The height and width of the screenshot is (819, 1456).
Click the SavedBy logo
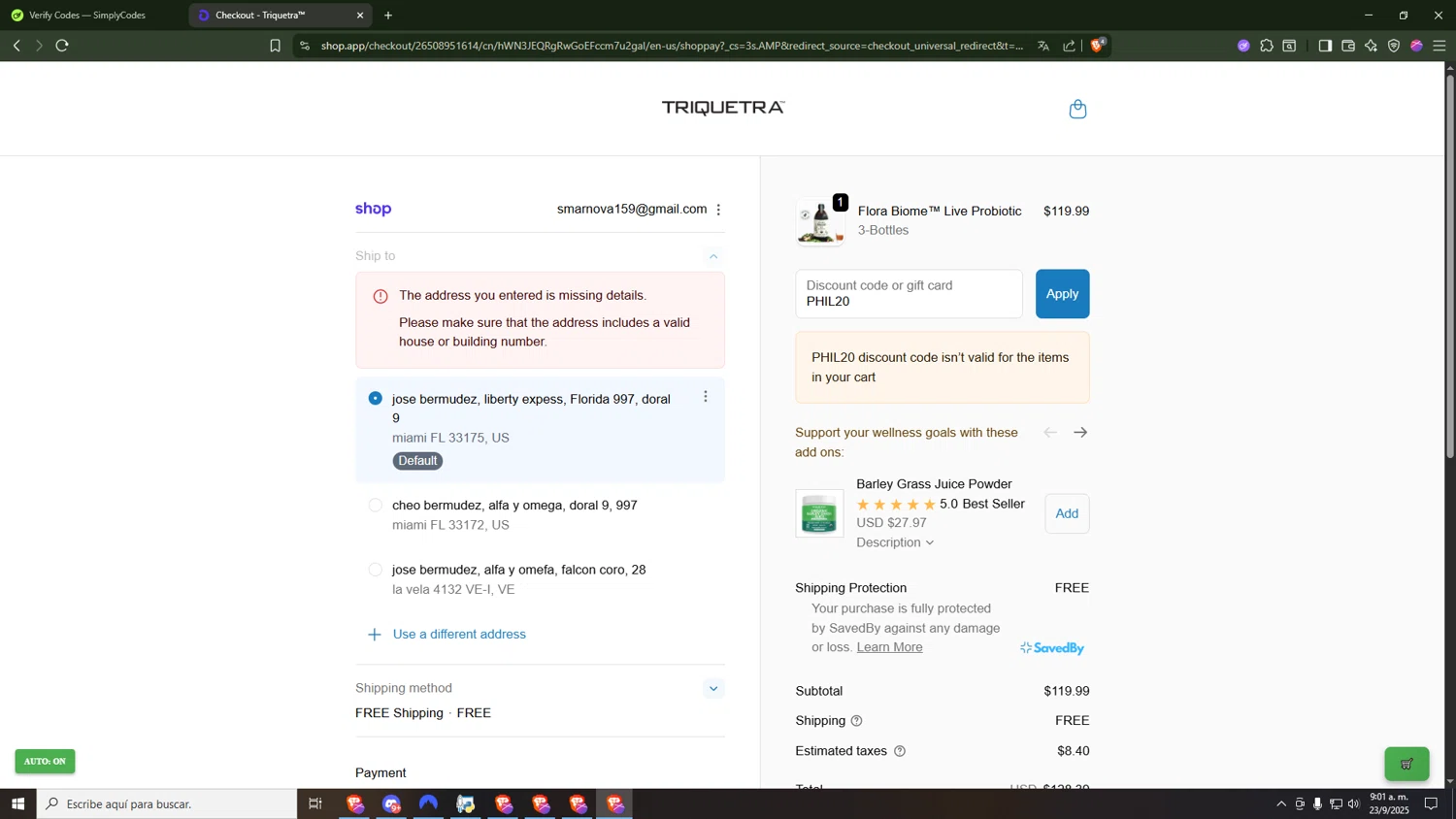point(1052,648)
